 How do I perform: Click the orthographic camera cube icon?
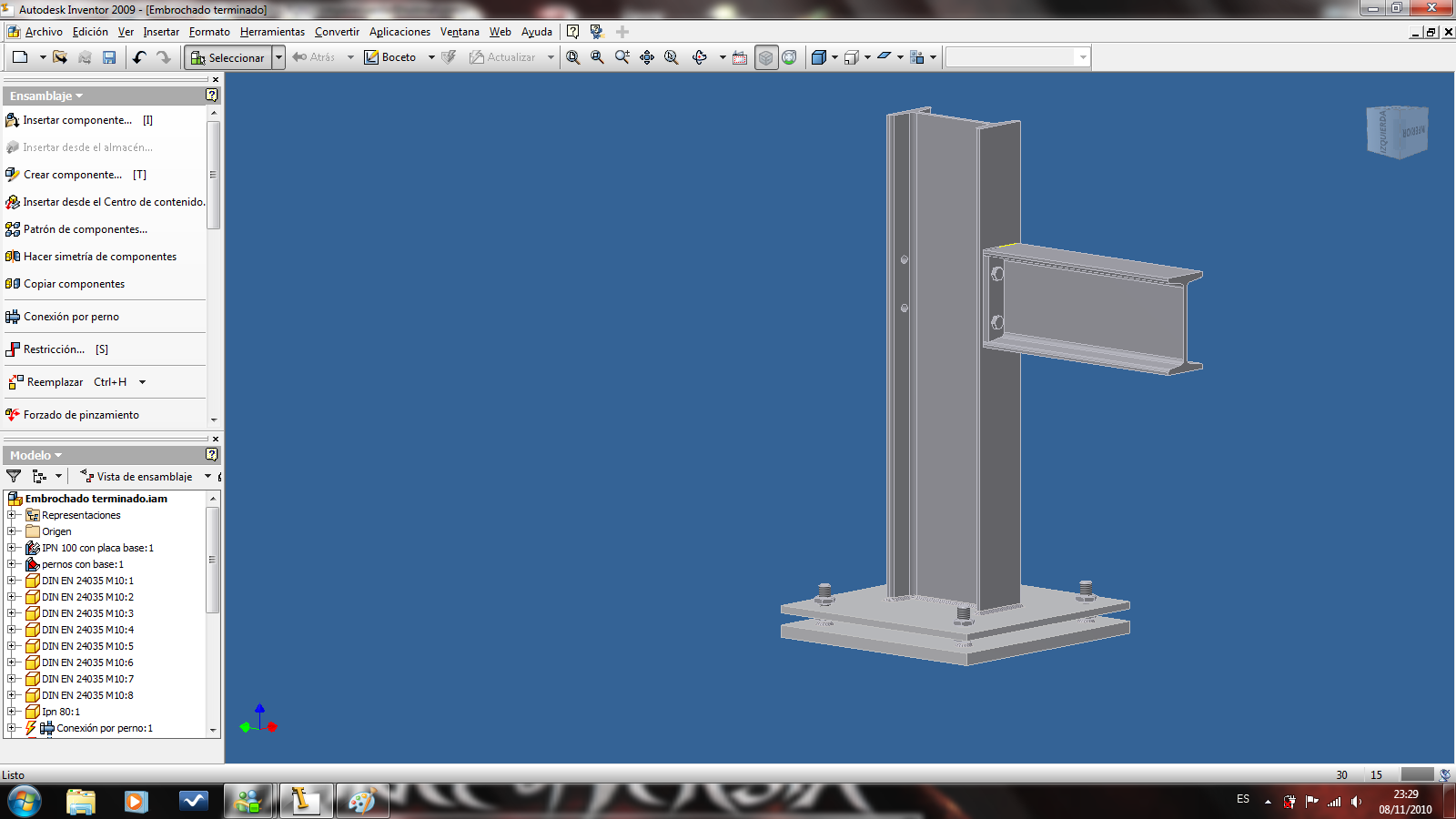[x=851, y=57]
